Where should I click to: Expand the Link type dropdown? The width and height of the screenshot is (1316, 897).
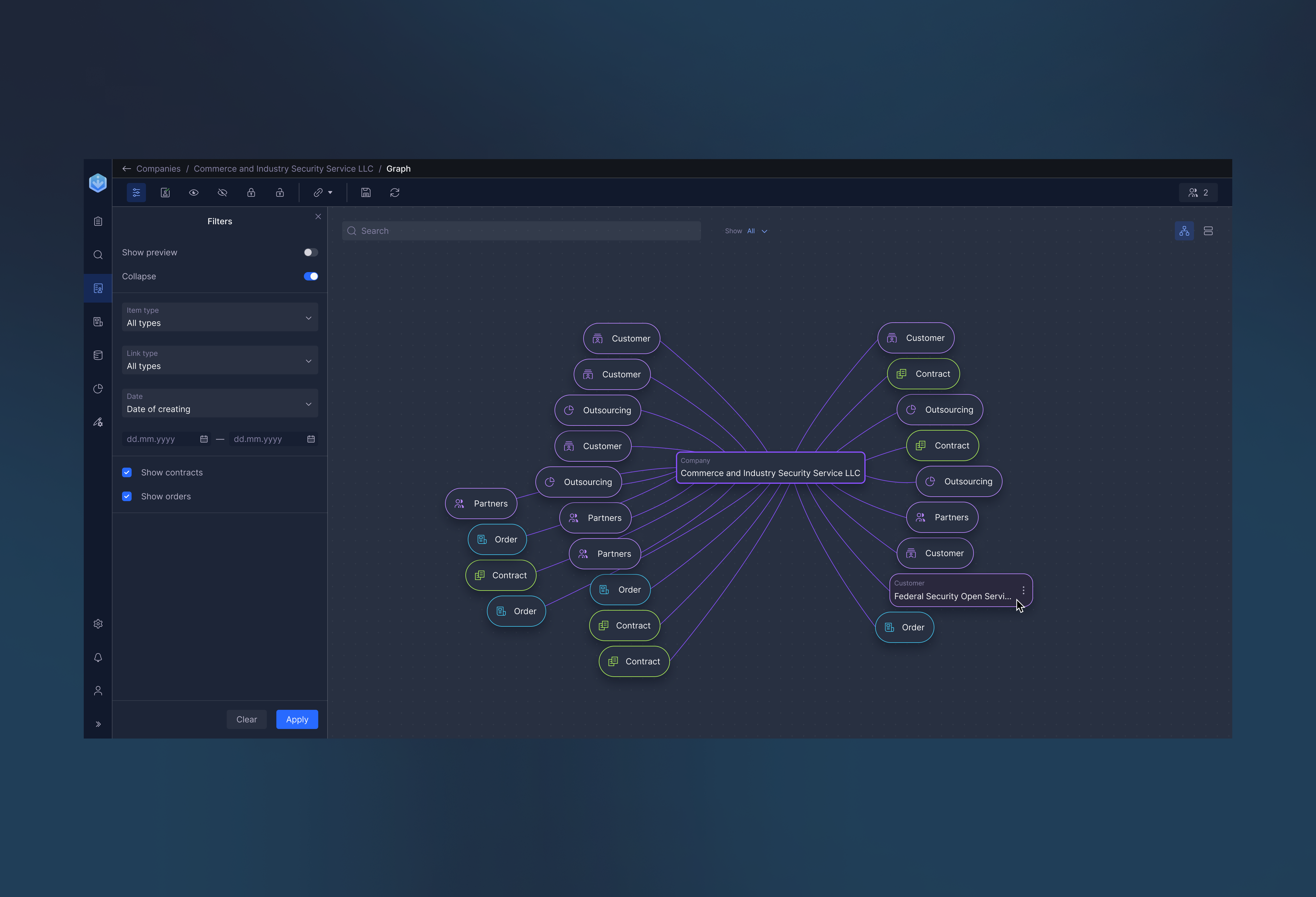pos(220,361)
